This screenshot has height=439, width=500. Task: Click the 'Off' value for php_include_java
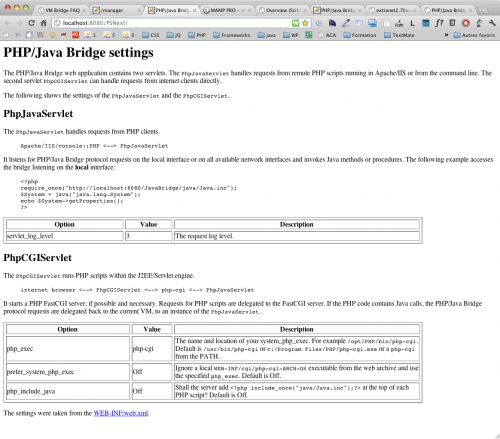point(152,391)
